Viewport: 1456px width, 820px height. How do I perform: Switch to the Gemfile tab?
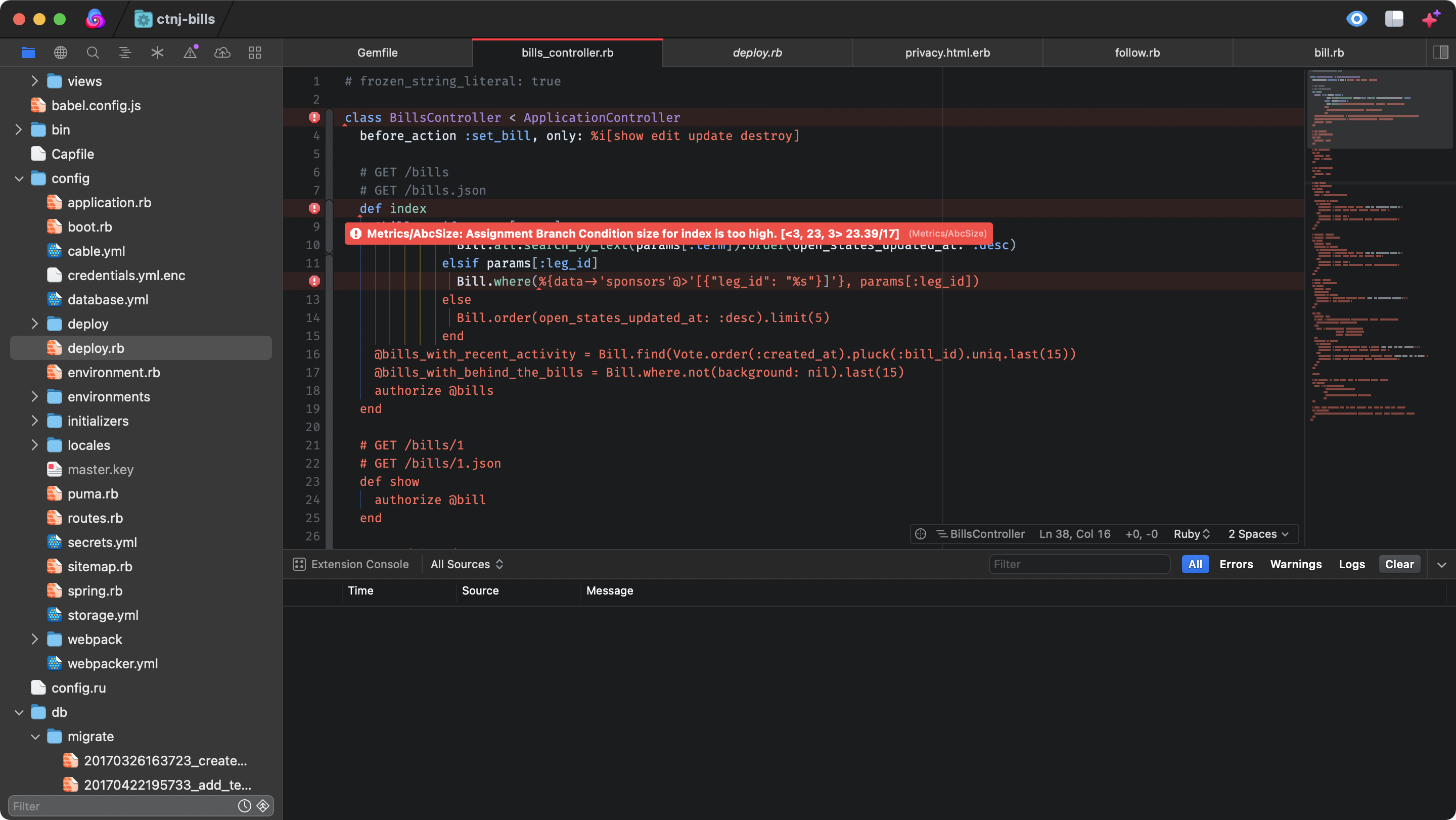(377, 53)
